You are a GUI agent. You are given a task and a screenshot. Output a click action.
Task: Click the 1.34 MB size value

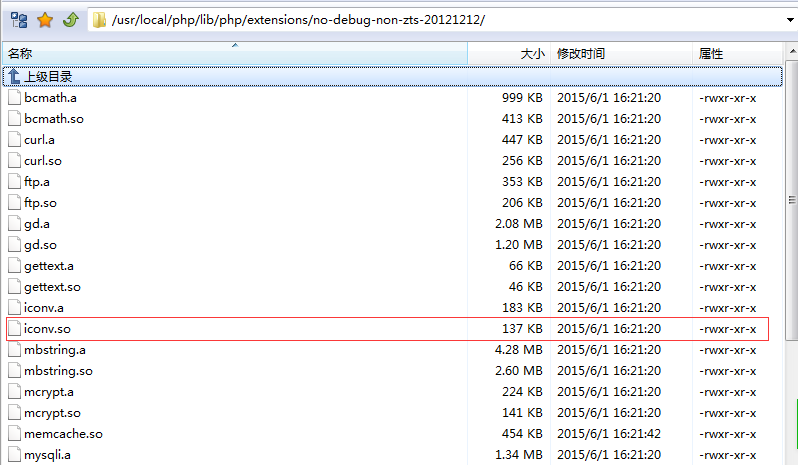point(519,455)
